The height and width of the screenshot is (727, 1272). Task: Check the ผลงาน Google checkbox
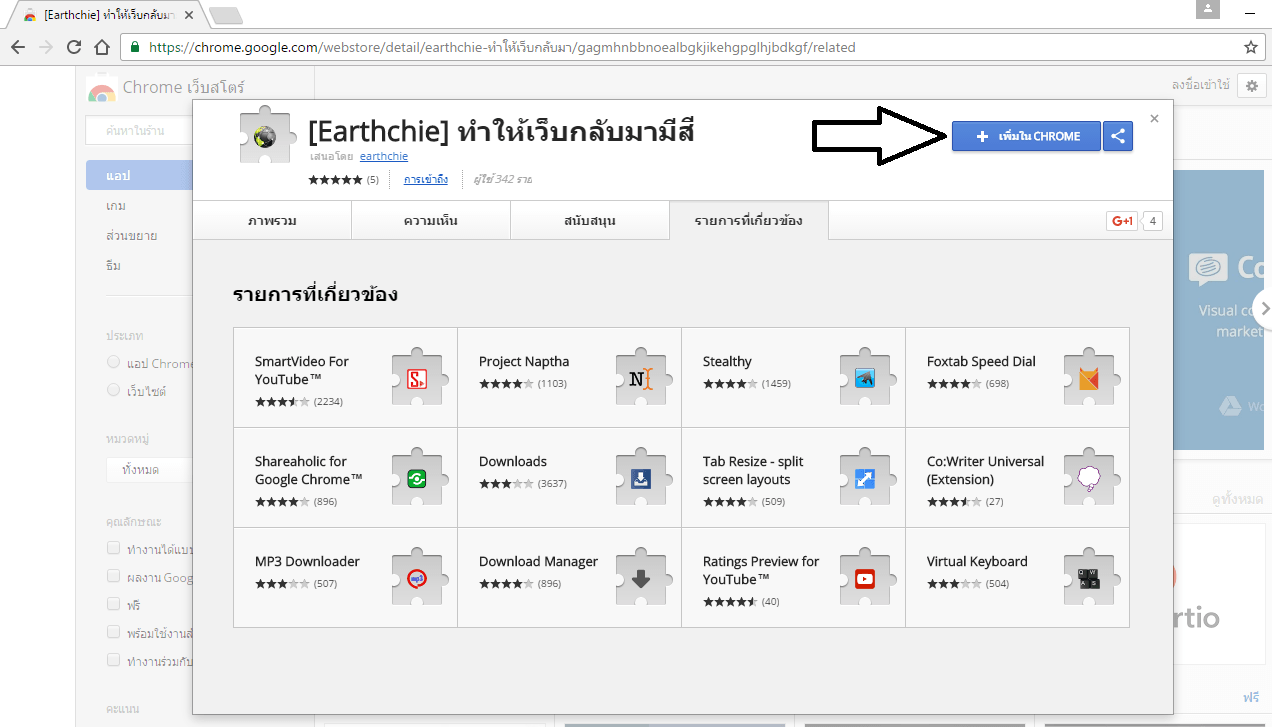[x=114, y=576]
